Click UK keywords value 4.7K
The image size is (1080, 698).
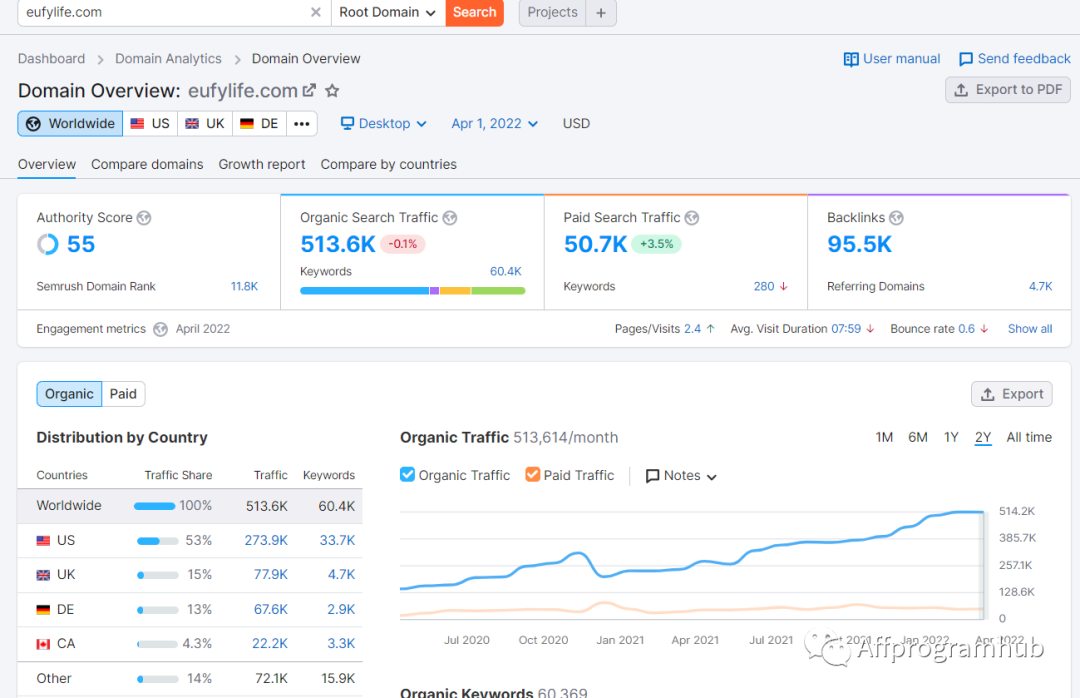tap(342, 575)
